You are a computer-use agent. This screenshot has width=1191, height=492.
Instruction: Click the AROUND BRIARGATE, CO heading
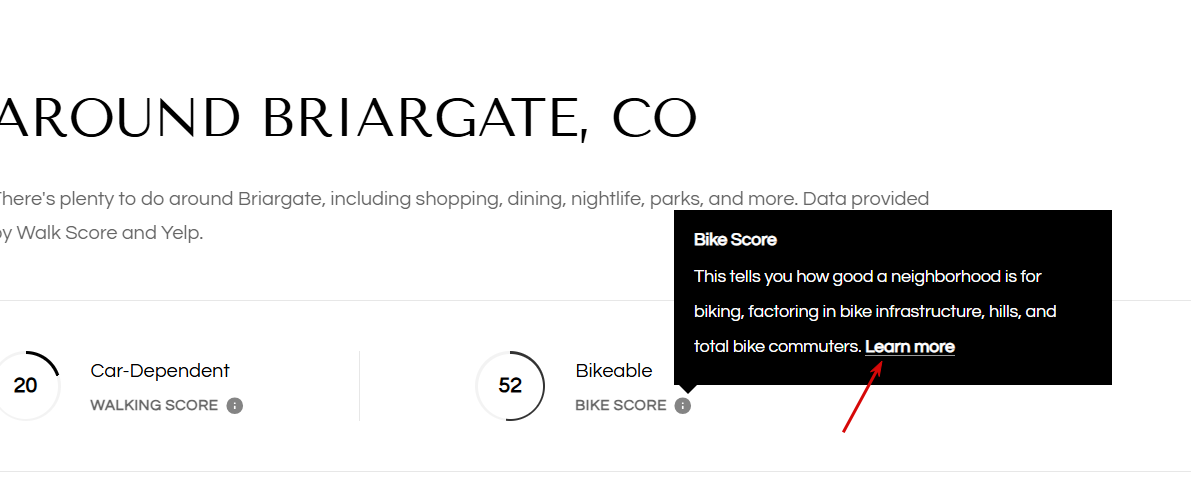pyautogui.click(x=348, y=118)
